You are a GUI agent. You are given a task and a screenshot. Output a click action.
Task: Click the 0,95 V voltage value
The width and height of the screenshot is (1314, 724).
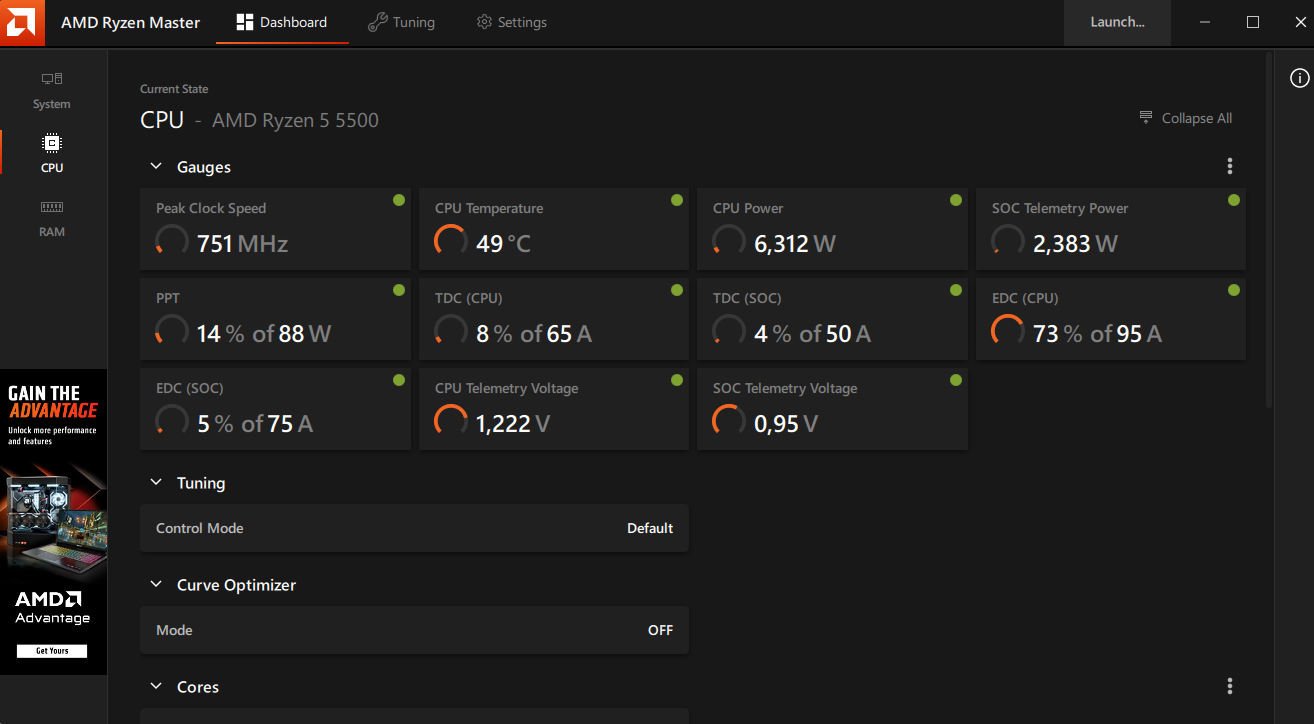point(786,423)
